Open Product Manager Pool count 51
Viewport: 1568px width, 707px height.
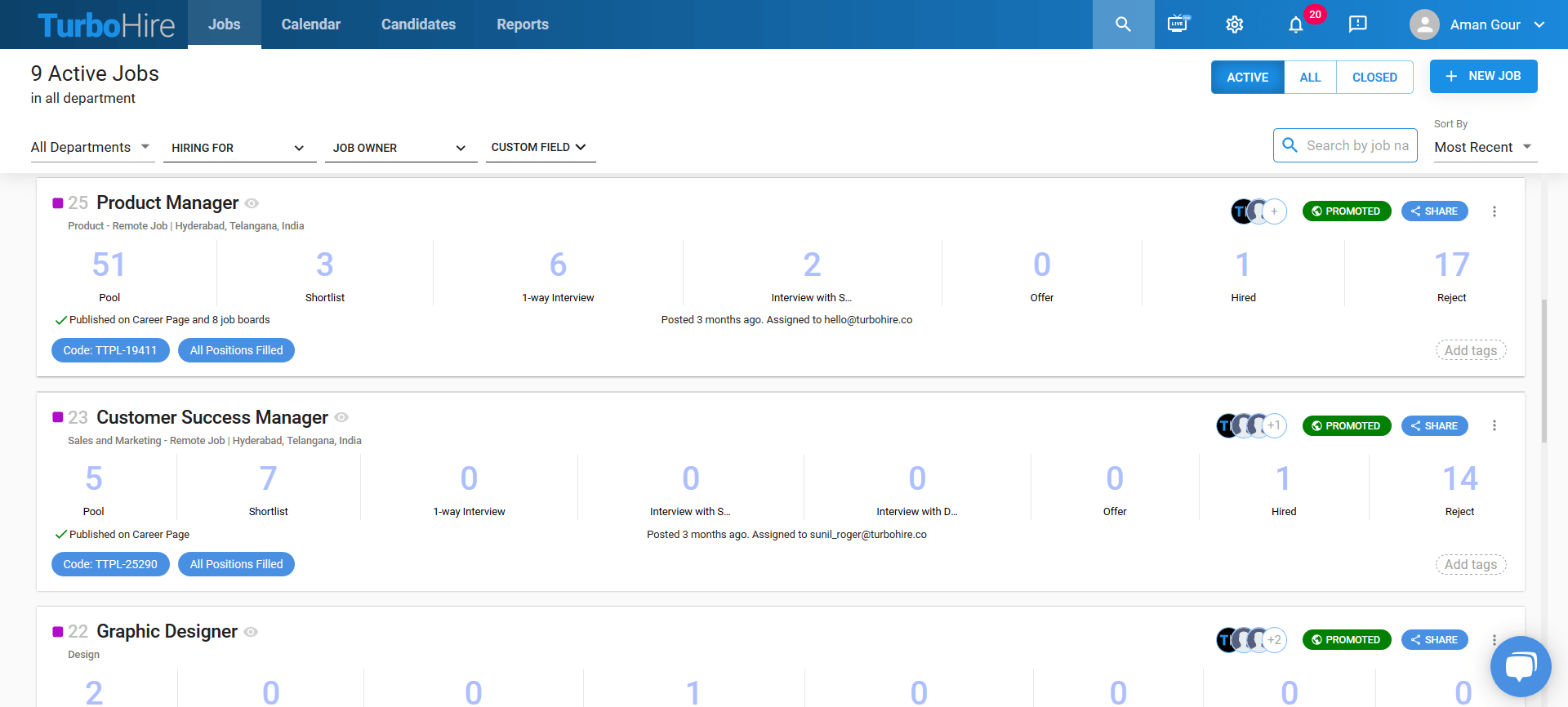pyautogui.click(x=109, y=265)
